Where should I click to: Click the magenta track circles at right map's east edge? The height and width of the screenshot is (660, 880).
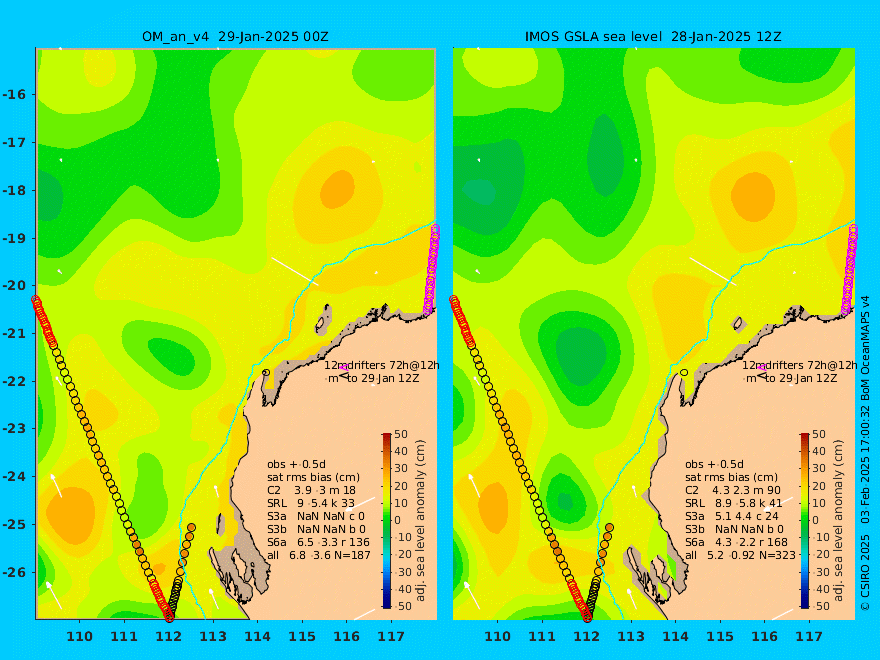click(x=850, y=269)
